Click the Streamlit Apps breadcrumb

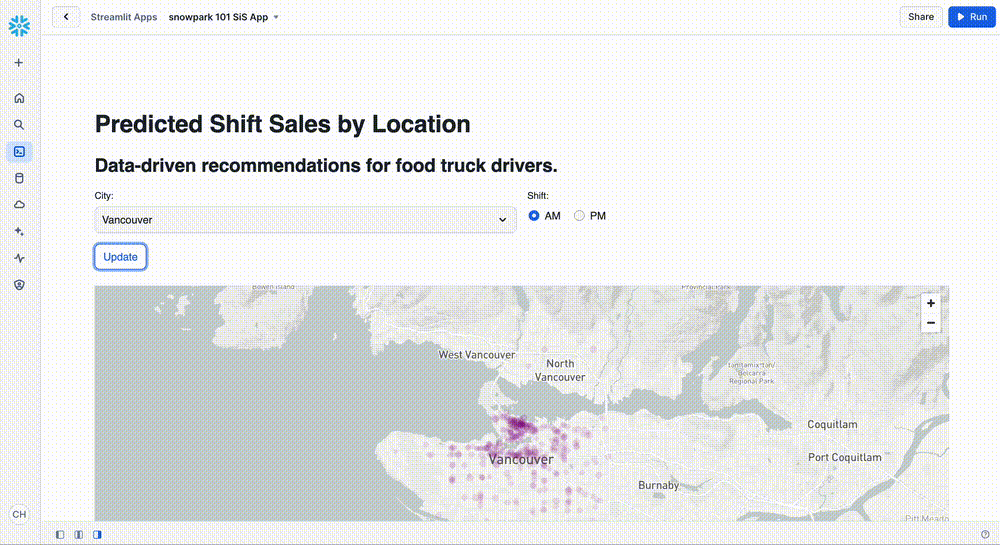[x=123, y=17]
